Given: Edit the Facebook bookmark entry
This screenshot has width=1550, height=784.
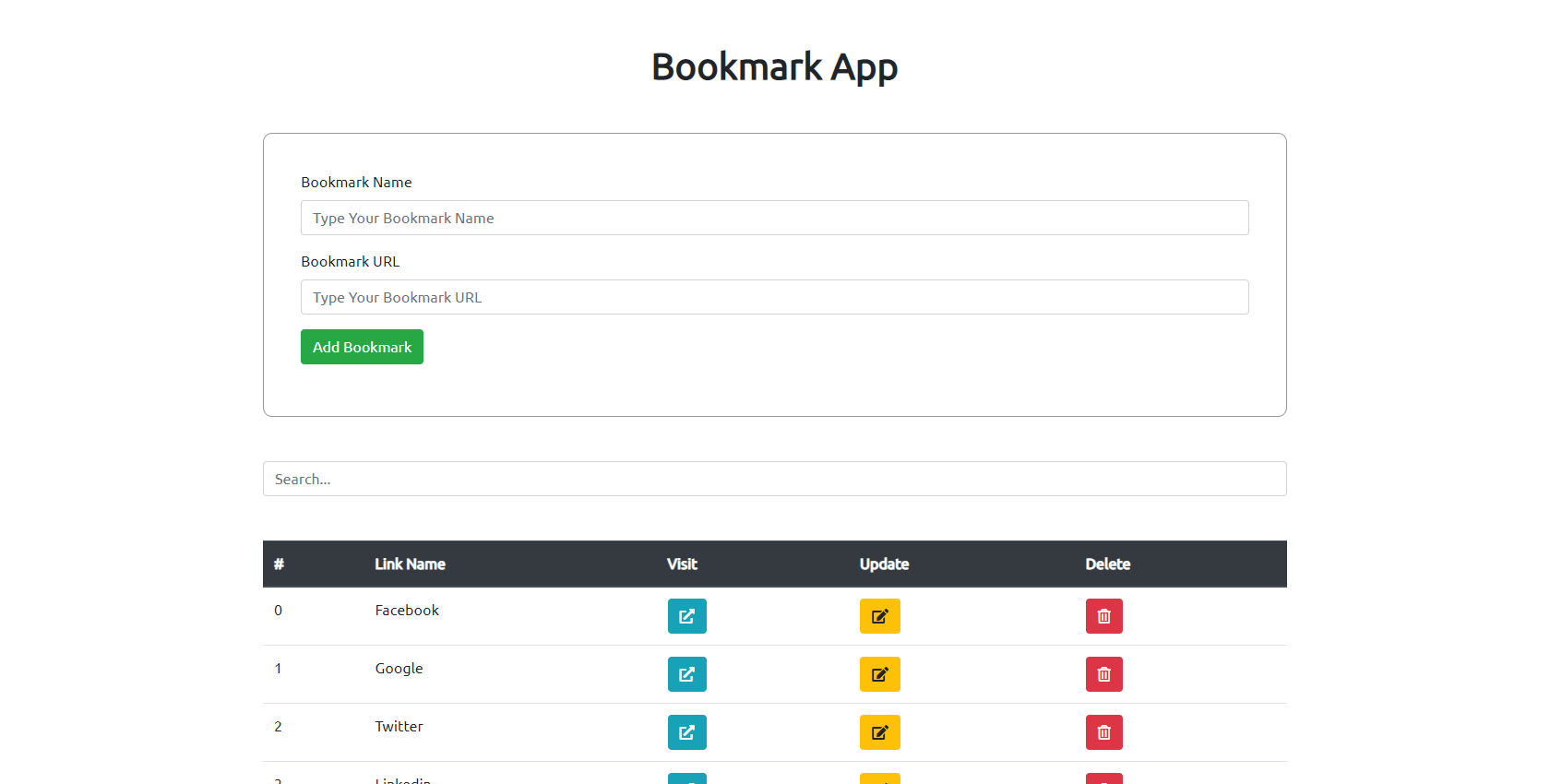Looking at the screenshot, I should tap(879, 616).
